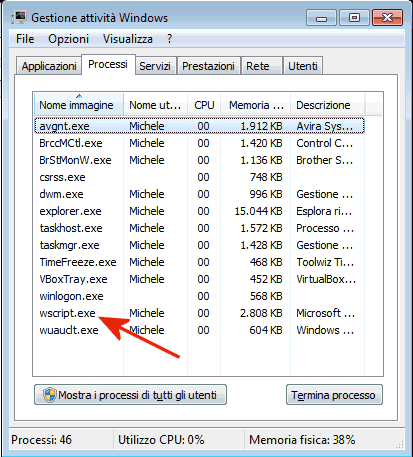Click the minimize window button
Viewport: 413px width, 457px height.
(321, 18)
